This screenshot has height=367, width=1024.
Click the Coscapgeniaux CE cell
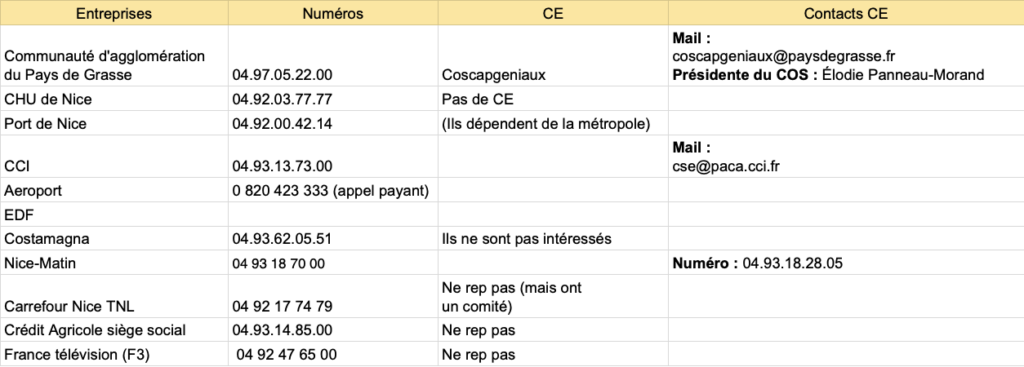tap(553, 56)
